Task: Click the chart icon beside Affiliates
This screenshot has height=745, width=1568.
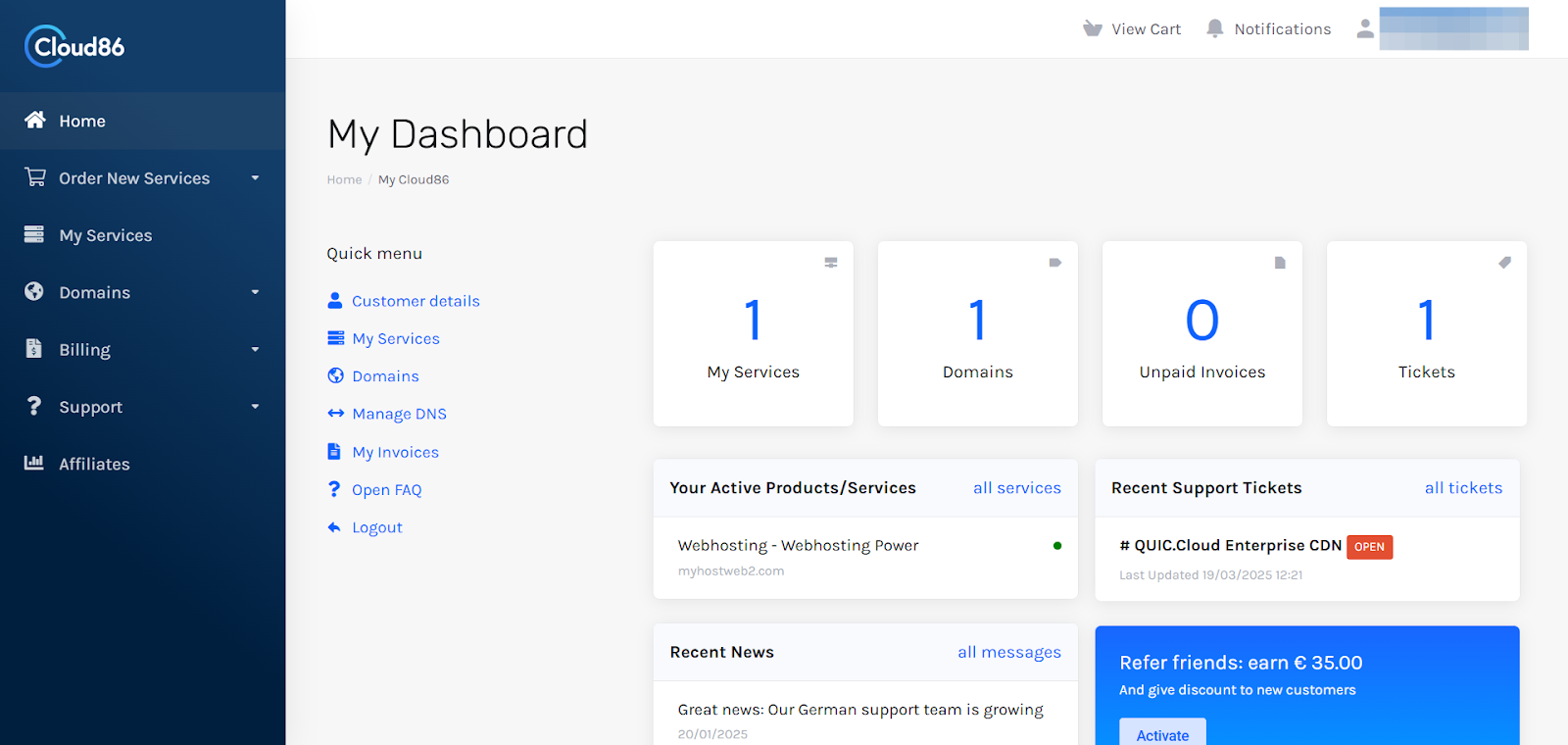Action: (x=34, y=463)
